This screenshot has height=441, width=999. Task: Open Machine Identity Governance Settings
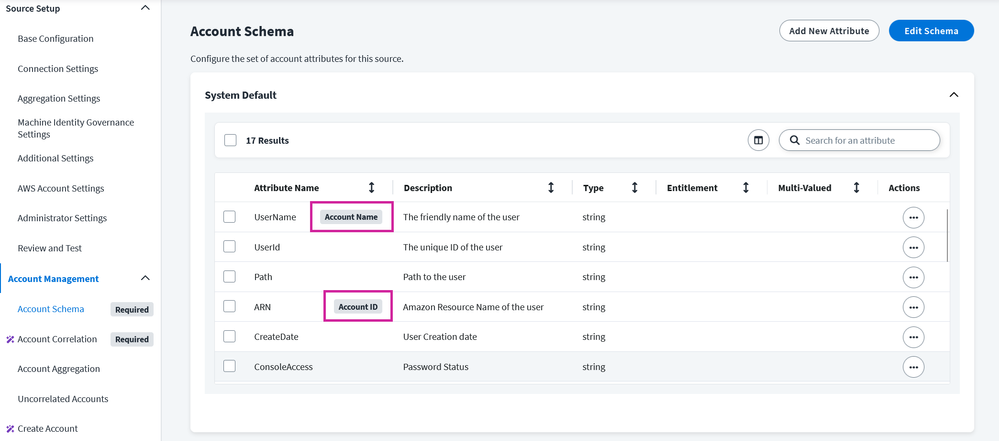coord(76,128)
